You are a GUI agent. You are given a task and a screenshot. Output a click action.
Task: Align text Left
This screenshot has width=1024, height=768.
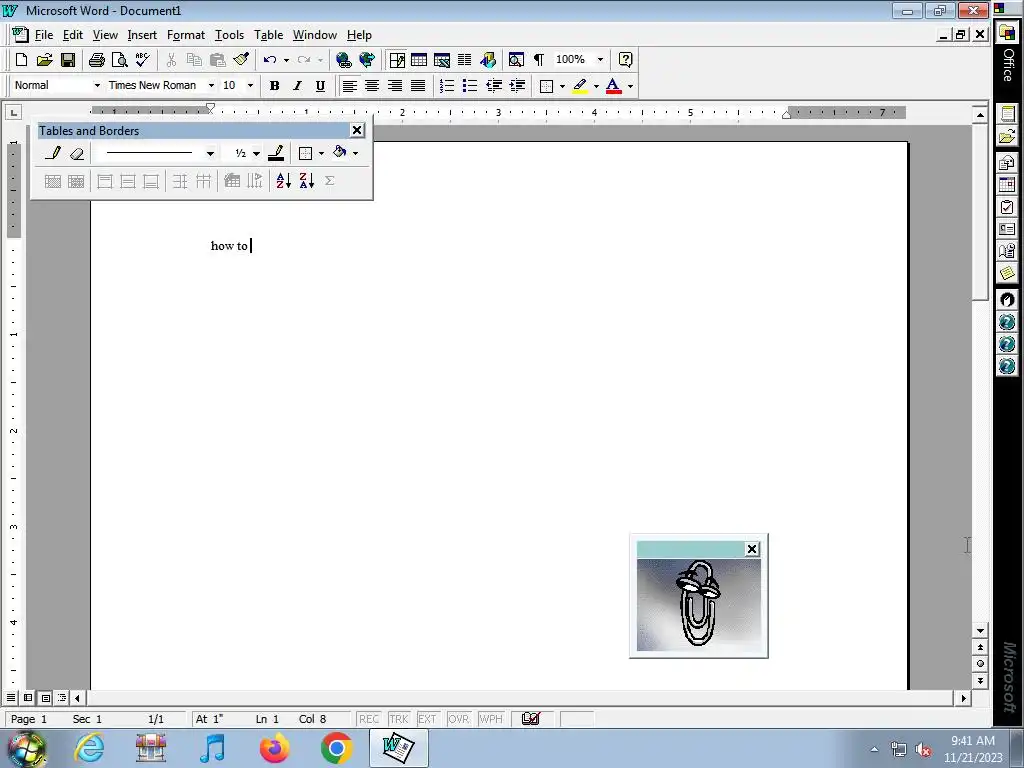[x=349, y=86]
